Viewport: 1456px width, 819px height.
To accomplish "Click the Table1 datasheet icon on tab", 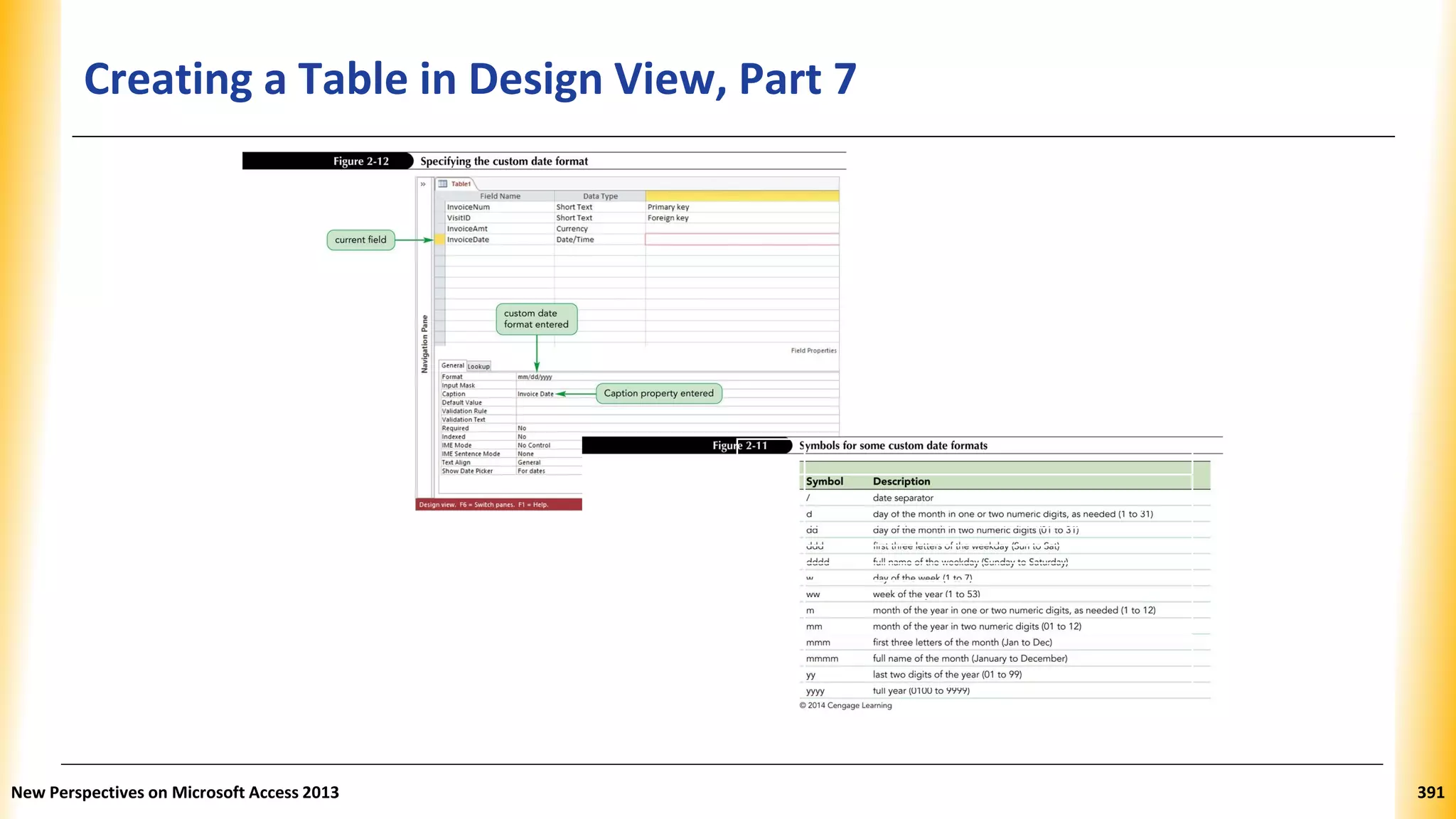I will [443, 184].
